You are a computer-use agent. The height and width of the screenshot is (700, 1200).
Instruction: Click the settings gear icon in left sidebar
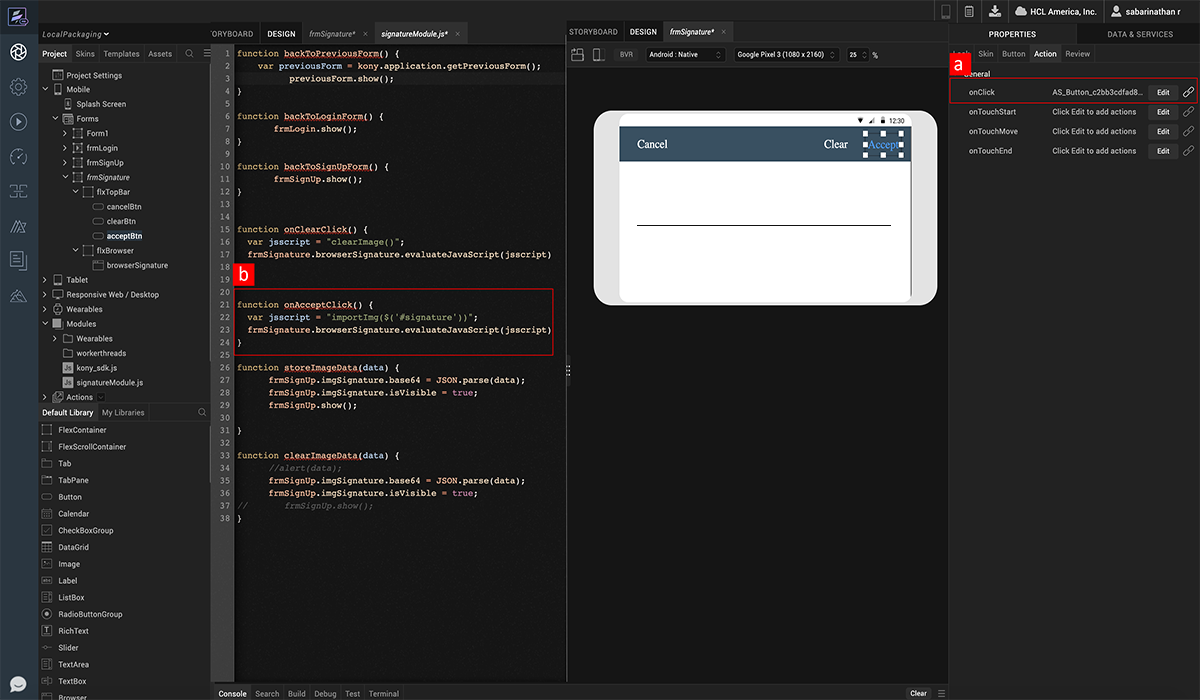point(18,87)
